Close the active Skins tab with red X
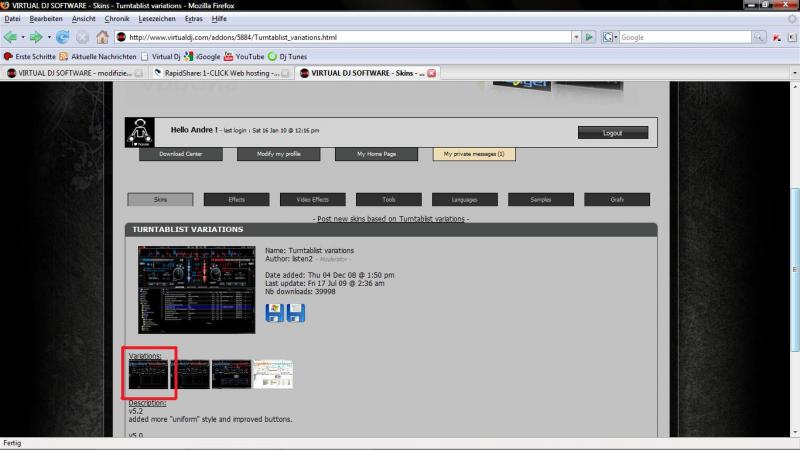Viewport: 800px width, 450px height. [432, 73]
